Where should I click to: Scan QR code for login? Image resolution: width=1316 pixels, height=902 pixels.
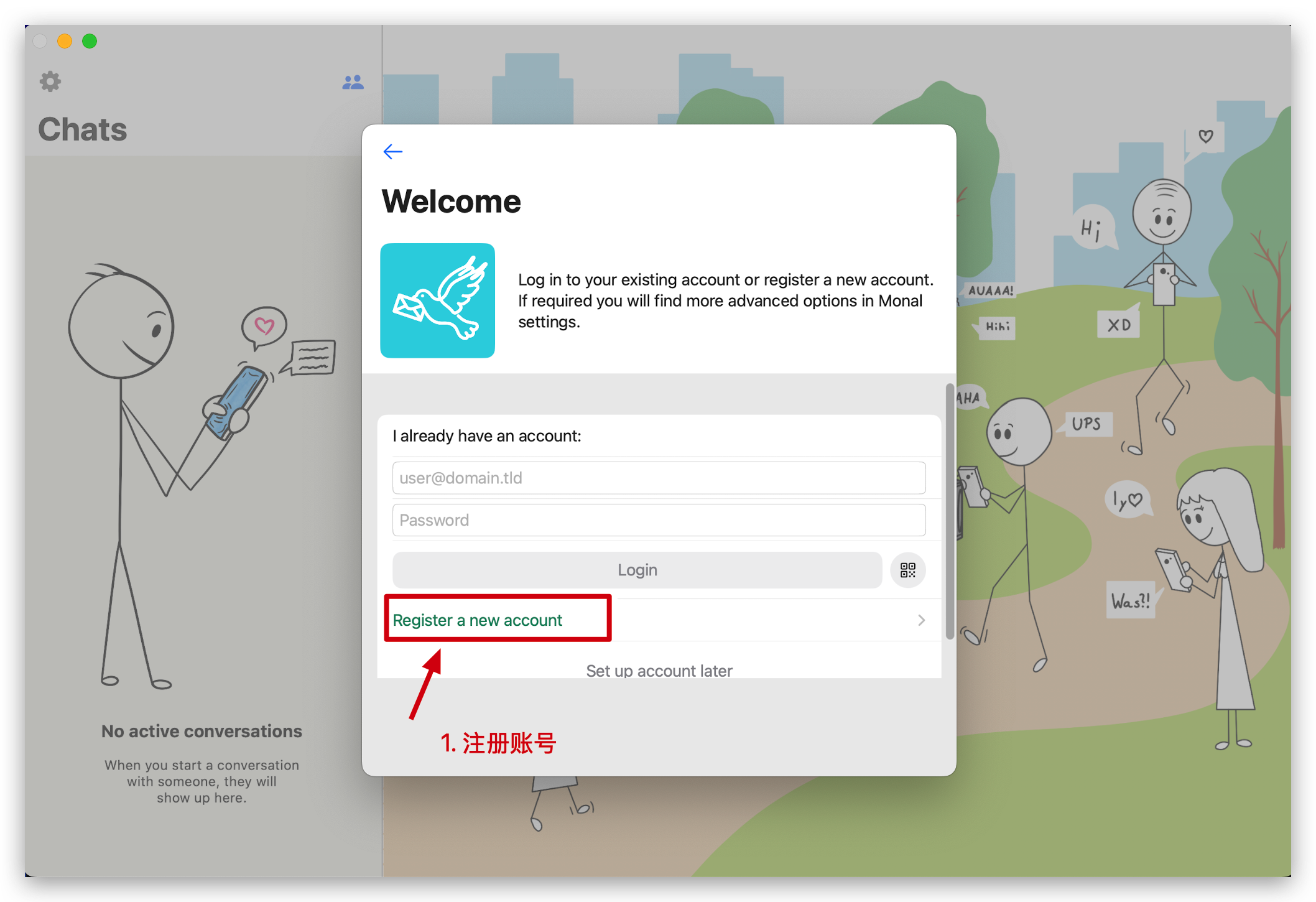[x=907, y=570]
